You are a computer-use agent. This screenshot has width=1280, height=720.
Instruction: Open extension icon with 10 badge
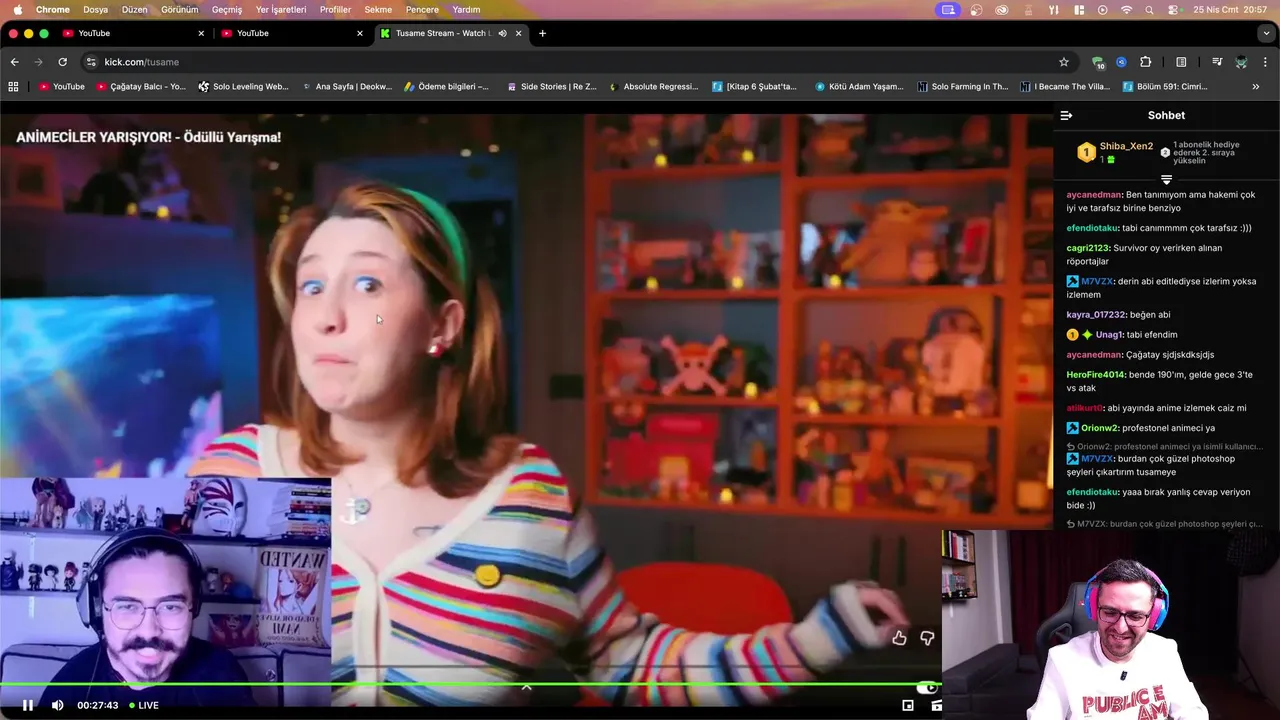coord(1099,62)
